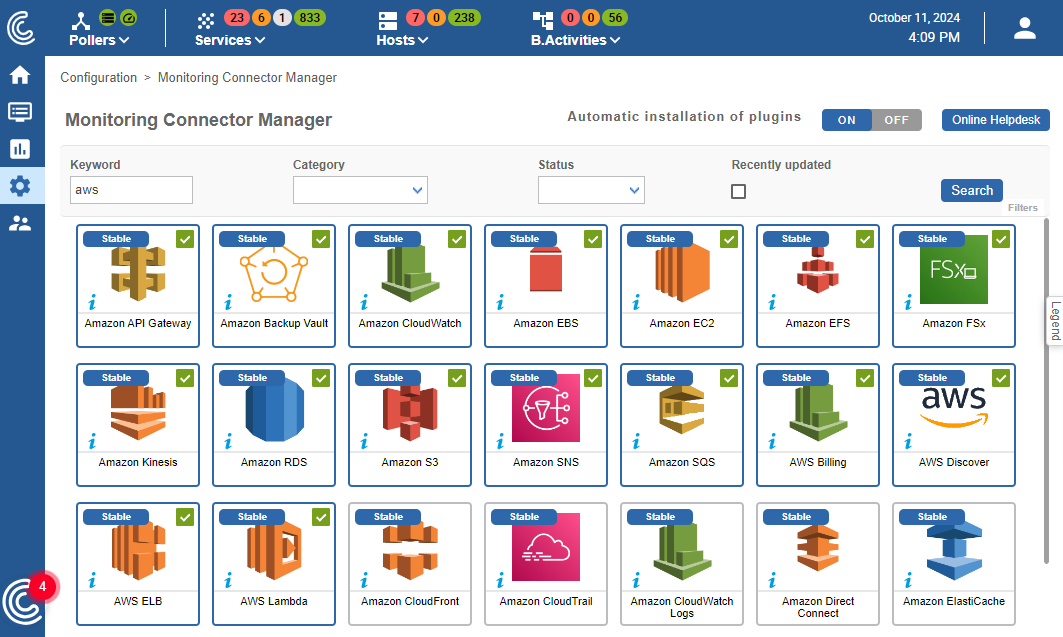Enable the Recently updated checkbox
The height and width of the screenshot is (637, 1063).
click(x=738, y=190)
